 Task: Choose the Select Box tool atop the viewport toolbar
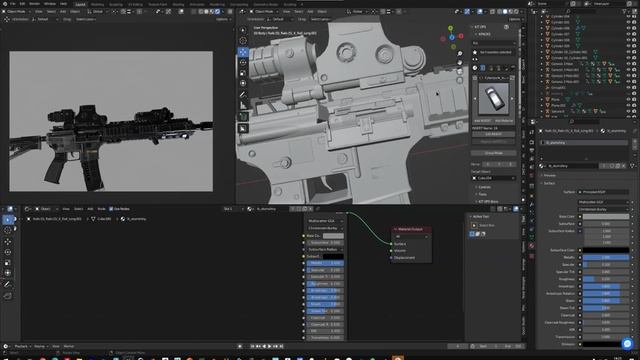point(243,30)
